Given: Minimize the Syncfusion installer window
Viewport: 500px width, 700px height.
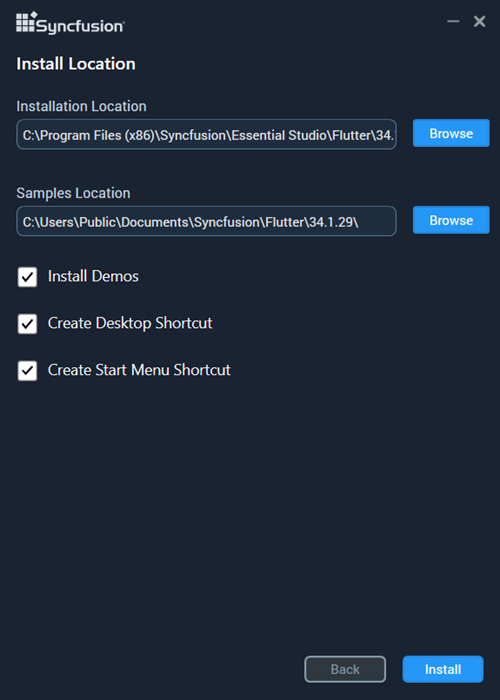Looking at the screenshot, I should point(453,21).
